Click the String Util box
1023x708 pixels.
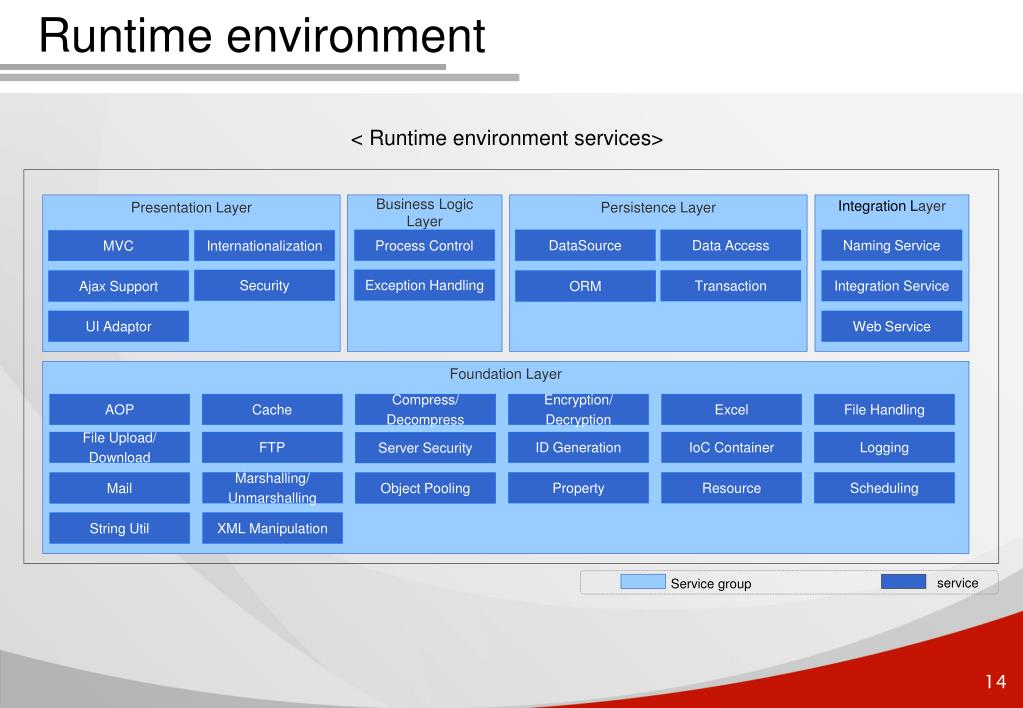(119, 528)
